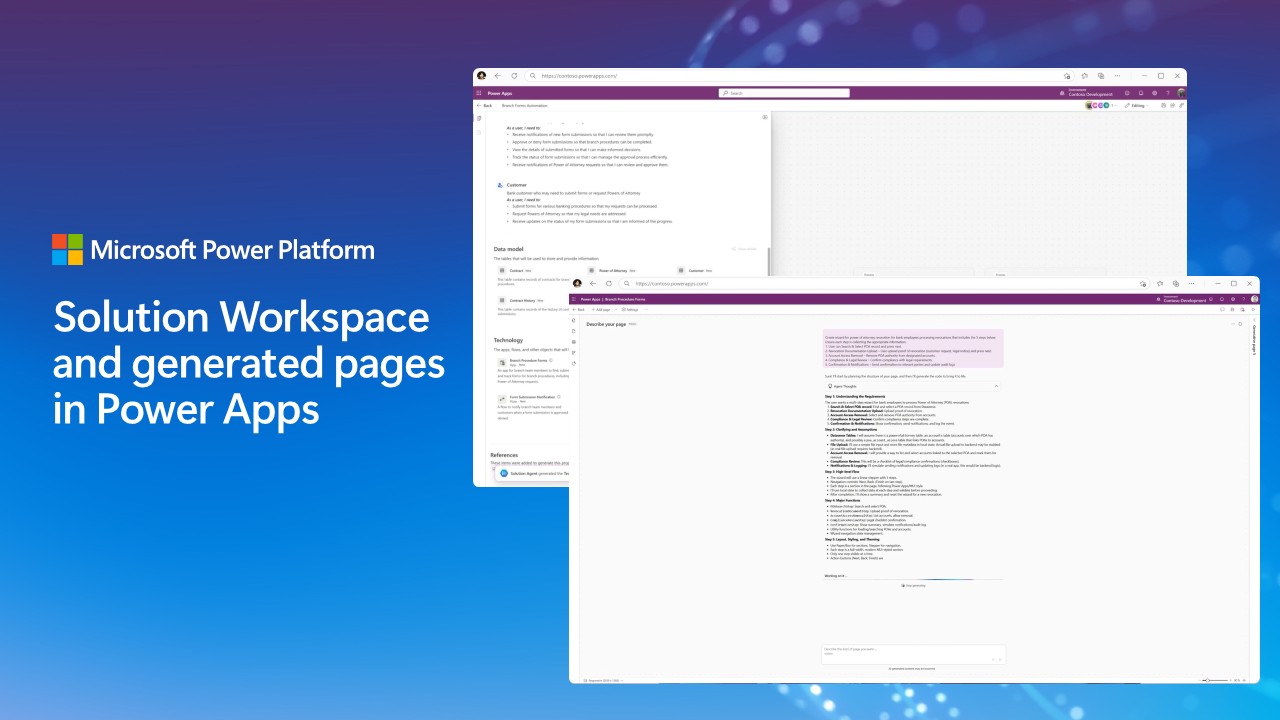Click the describe page prompt text box
Screen dimensions: 1280x720
(913, 654)
